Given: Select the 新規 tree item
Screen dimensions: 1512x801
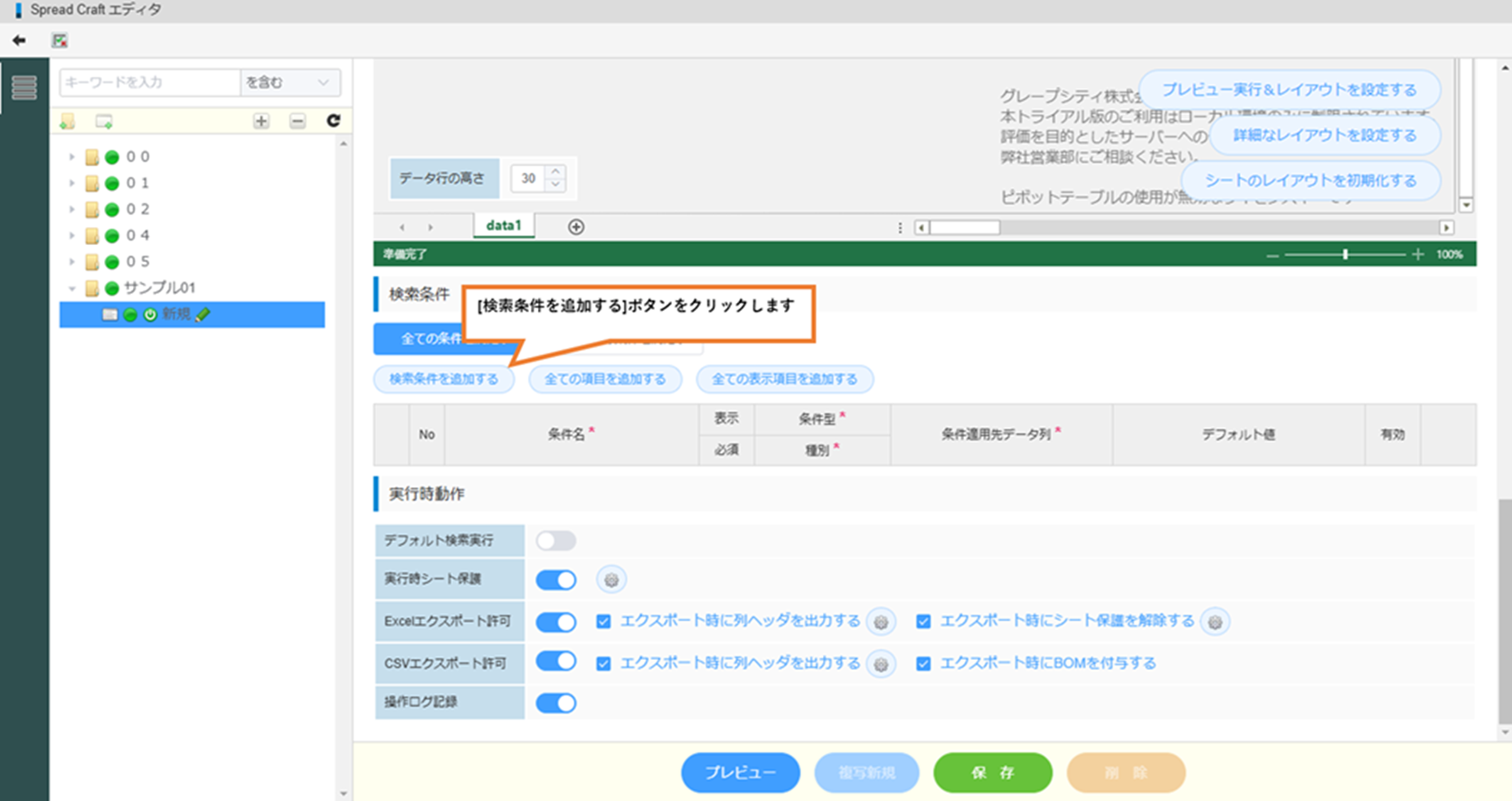Looking at the screenshot, I should click(x=176, y=315).
